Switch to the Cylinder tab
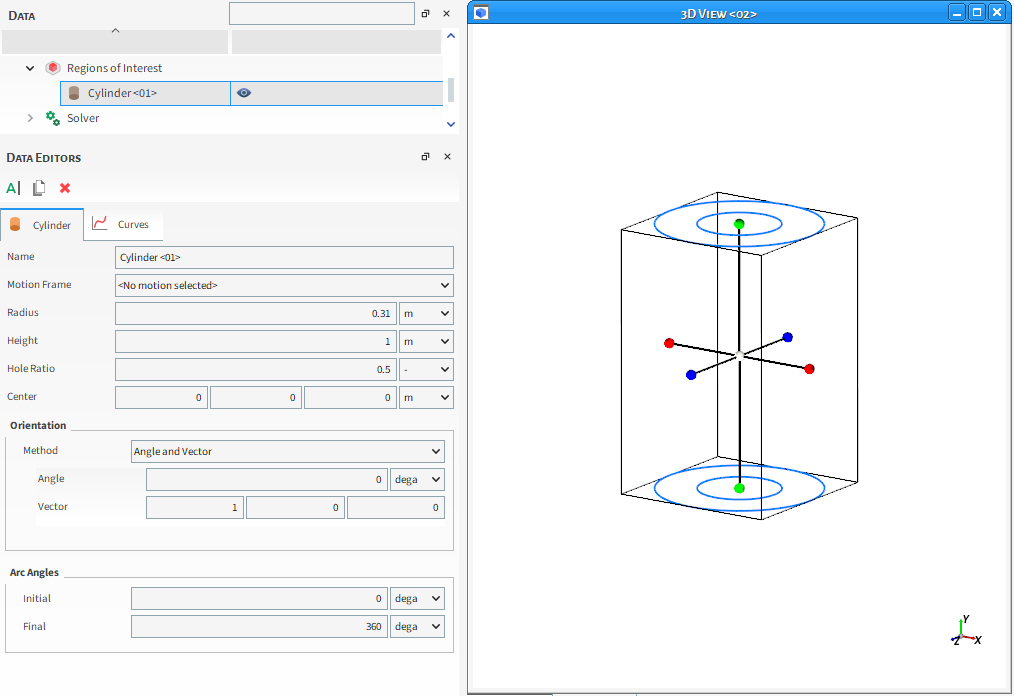The image size is (1014, 696). (42, 225)
